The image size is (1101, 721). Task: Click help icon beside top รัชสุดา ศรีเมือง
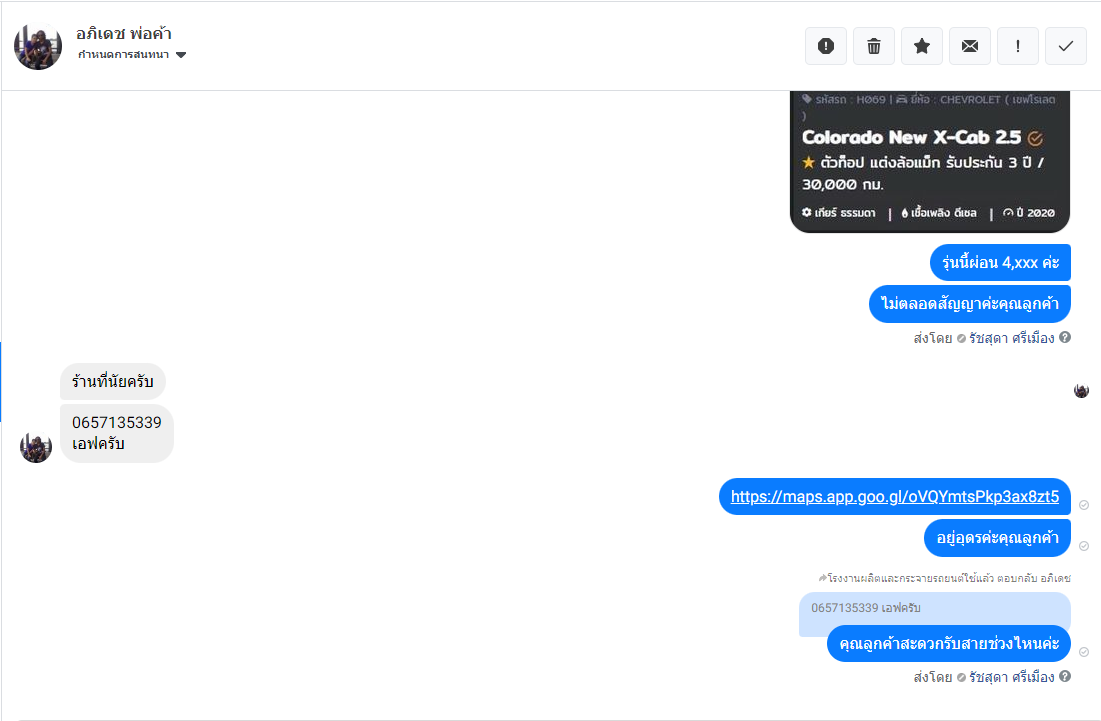pos(1065,338)
